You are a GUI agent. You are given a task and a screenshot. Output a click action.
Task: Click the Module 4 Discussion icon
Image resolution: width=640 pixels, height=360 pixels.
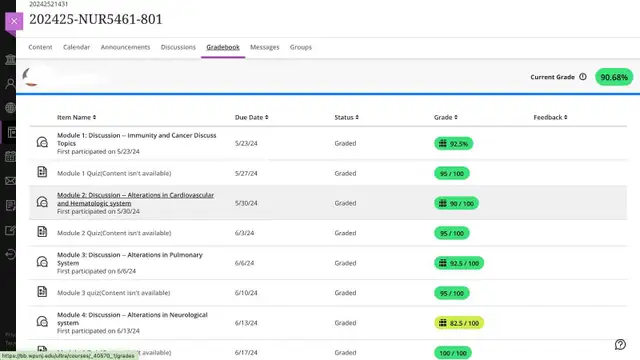[42, 322]
